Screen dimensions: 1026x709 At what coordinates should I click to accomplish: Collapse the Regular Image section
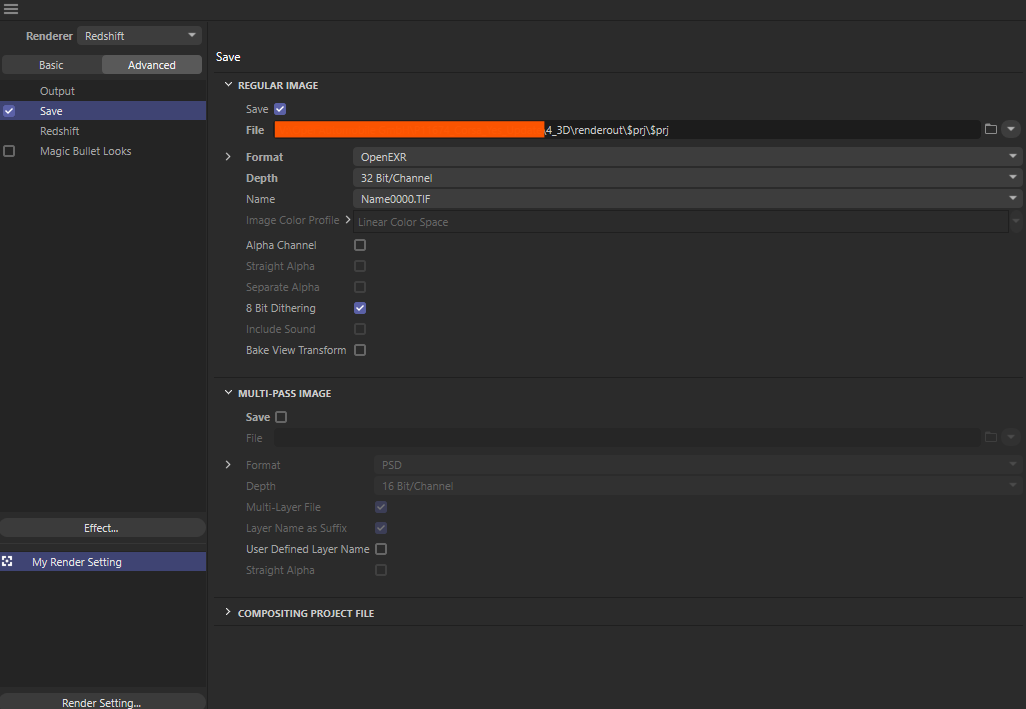pos(228,85)
